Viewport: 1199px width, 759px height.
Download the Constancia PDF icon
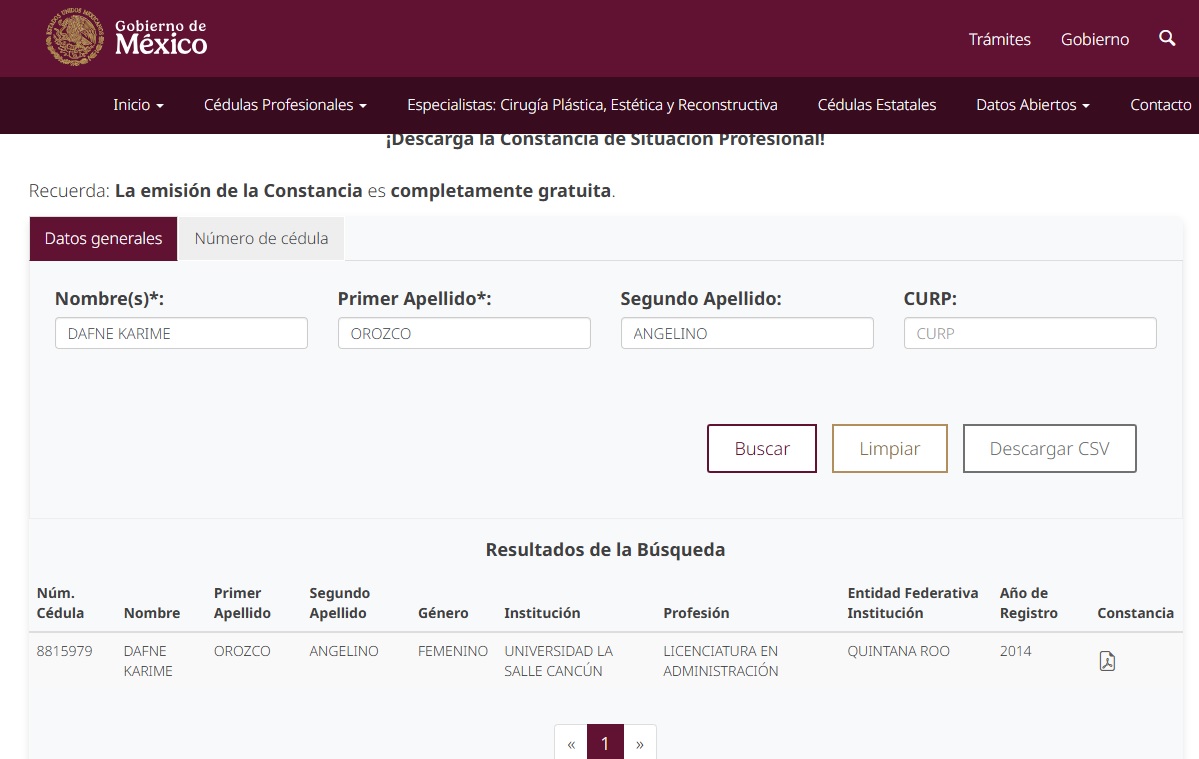coord(1107,661)
